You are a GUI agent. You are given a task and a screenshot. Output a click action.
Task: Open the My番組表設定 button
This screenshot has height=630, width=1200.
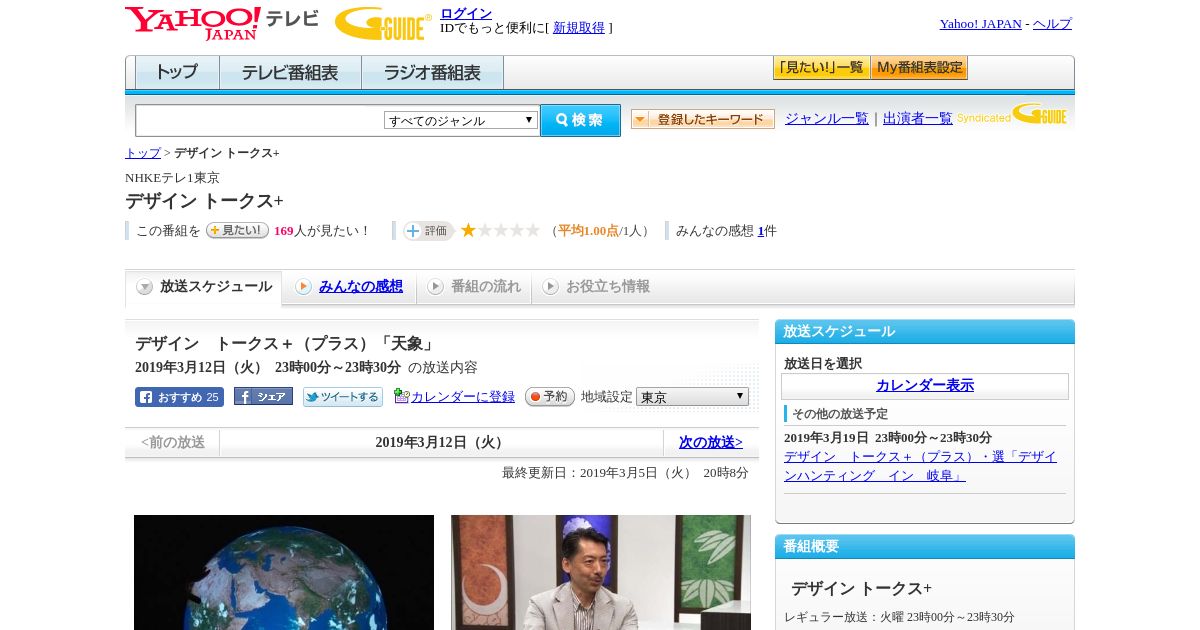(919, 68)
